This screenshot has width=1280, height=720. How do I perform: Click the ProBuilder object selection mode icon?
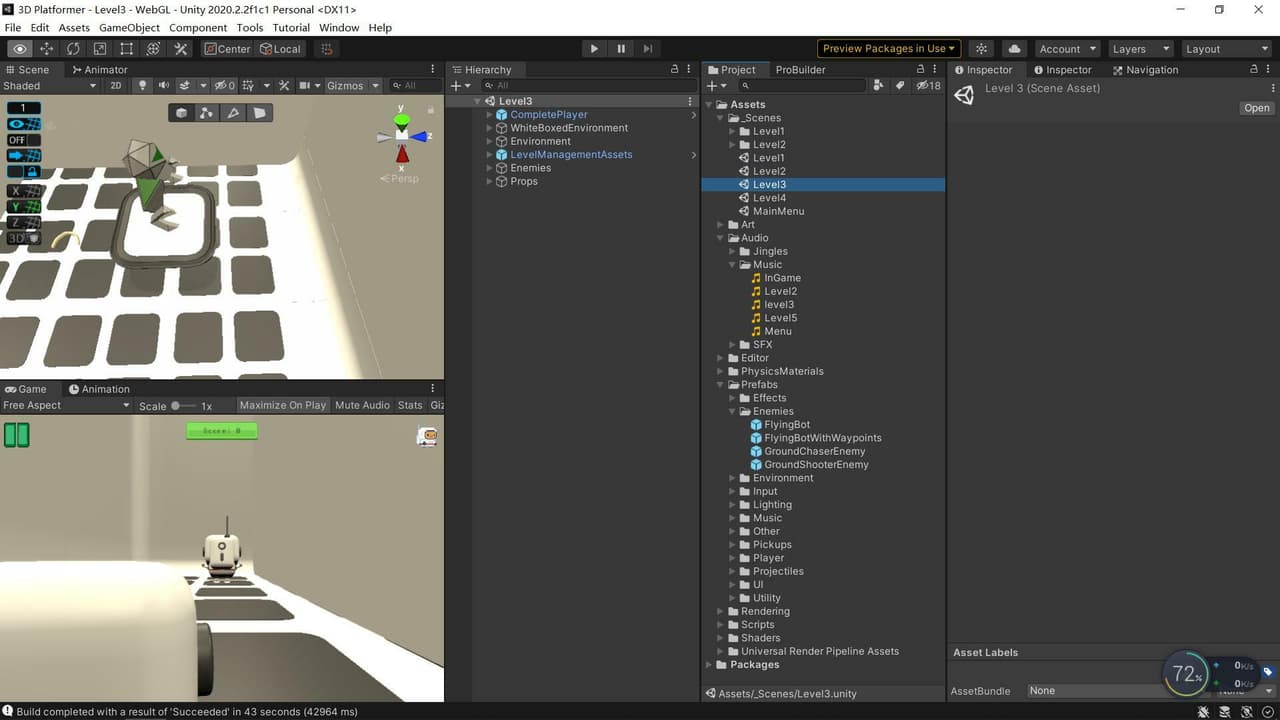click(x=181, y=113)
